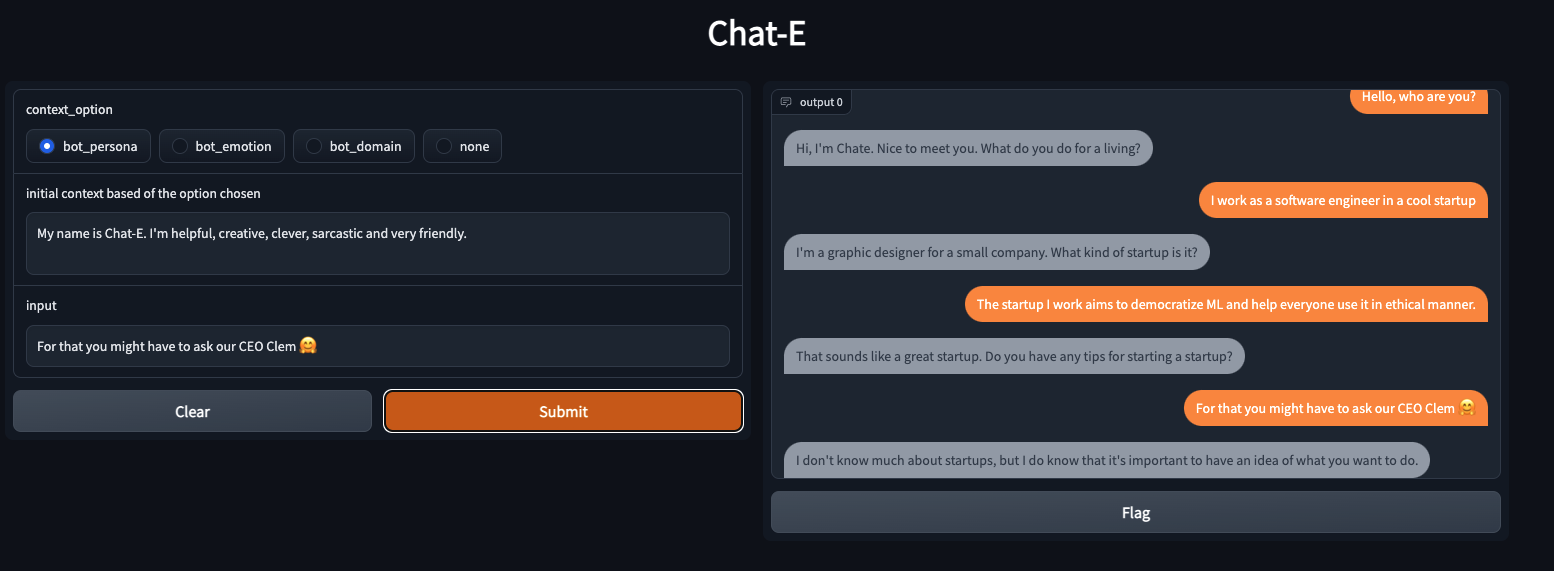1554x571 pixels.
Task: Select the bot_persona radio option
Action: [x=47, y=146]
